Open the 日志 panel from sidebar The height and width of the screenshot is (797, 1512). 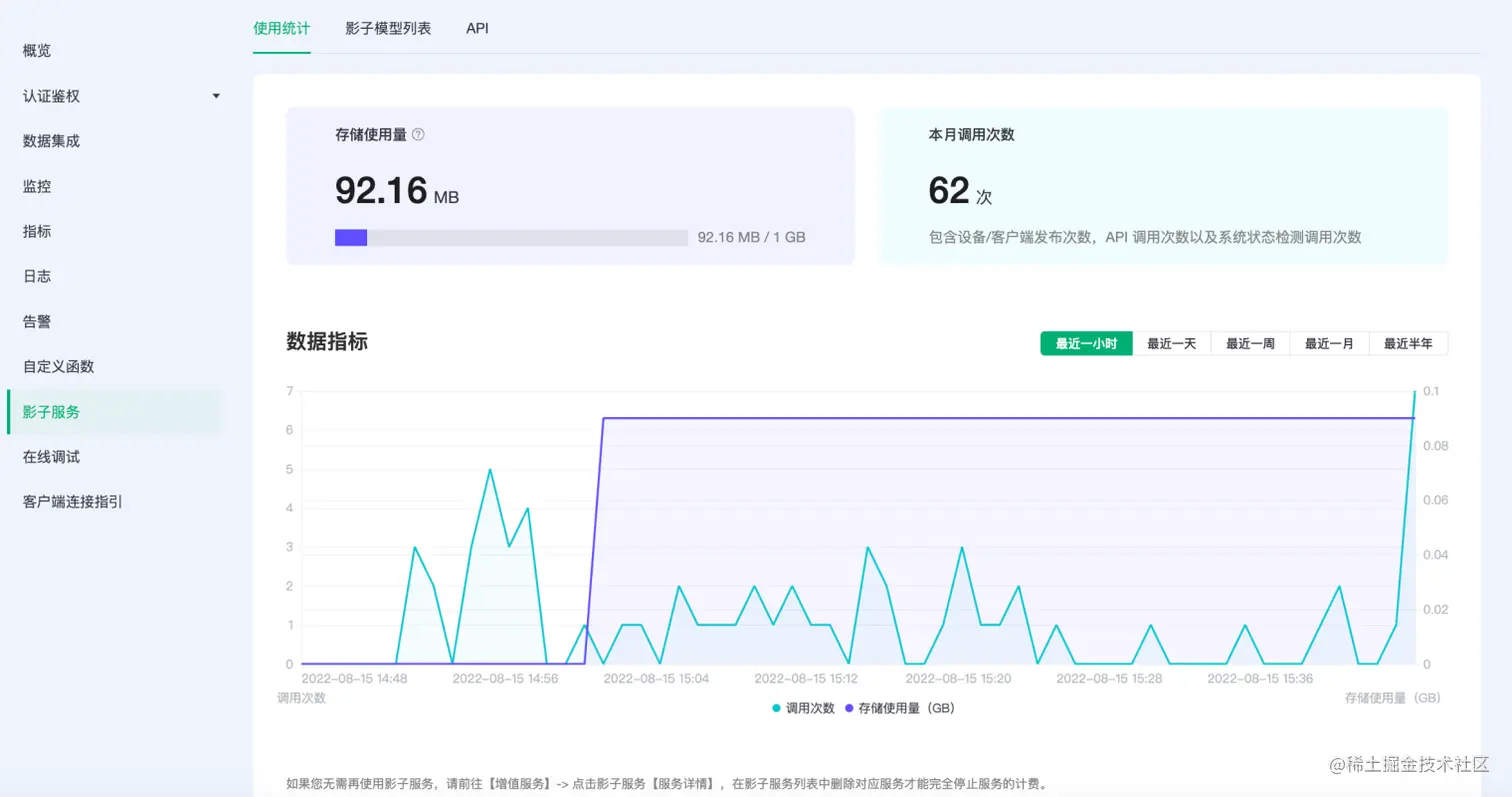[x=36, y=276]
